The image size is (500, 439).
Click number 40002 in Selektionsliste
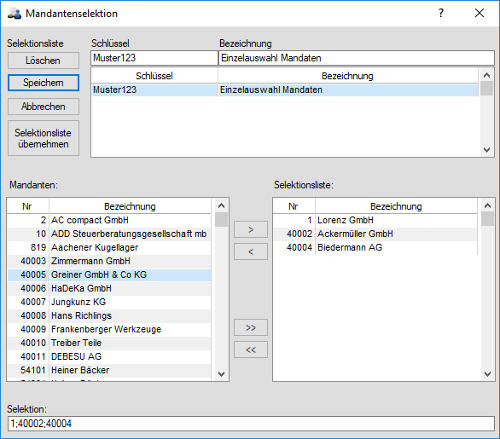(x=299, y=234)
